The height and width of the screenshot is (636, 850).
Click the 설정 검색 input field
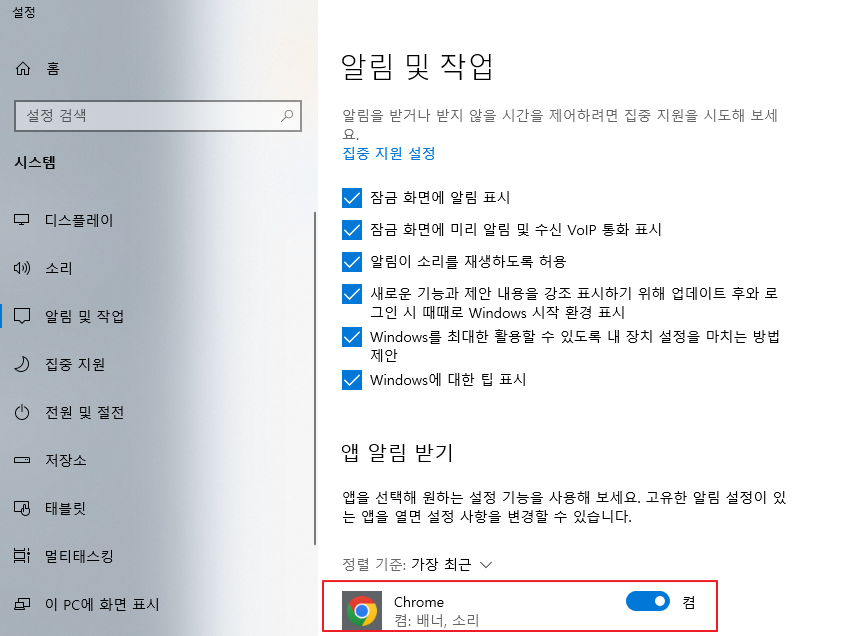158,115
